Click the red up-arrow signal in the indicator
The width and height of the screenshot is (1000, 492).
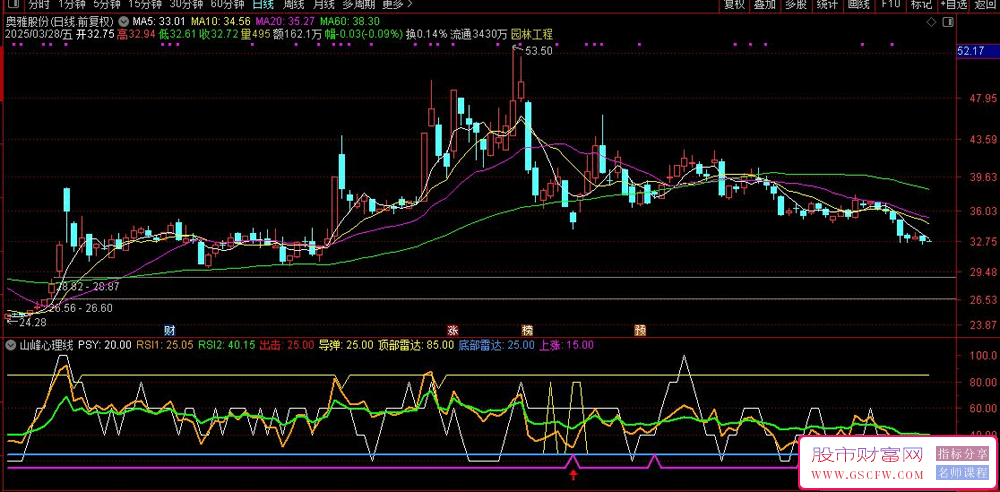pyautogui.click(x=573, y=476)
